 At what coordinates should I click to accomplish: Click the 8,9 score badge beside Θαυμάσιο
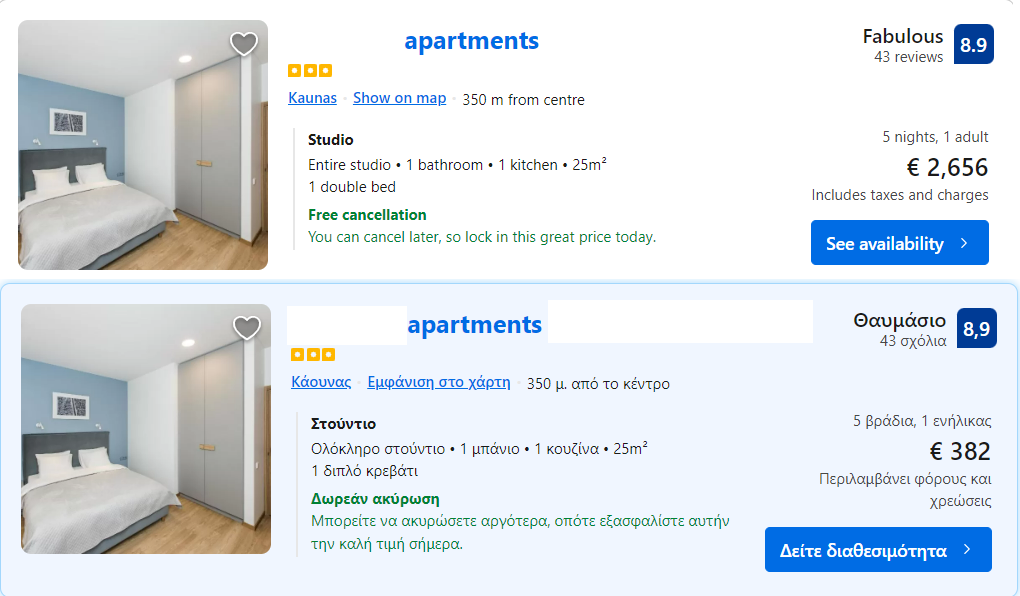976,328
